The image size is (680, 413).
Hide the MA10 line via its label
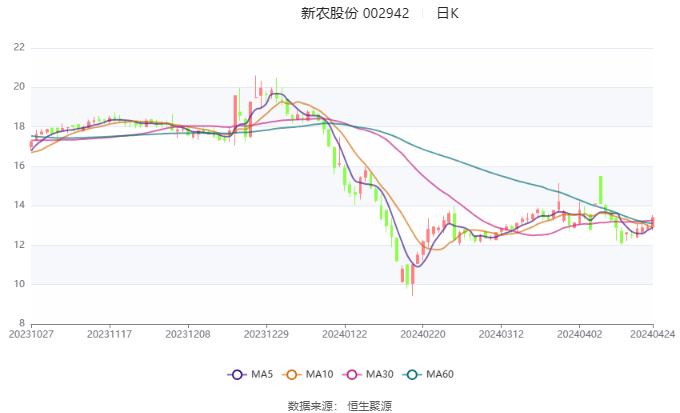pos(320,374)
